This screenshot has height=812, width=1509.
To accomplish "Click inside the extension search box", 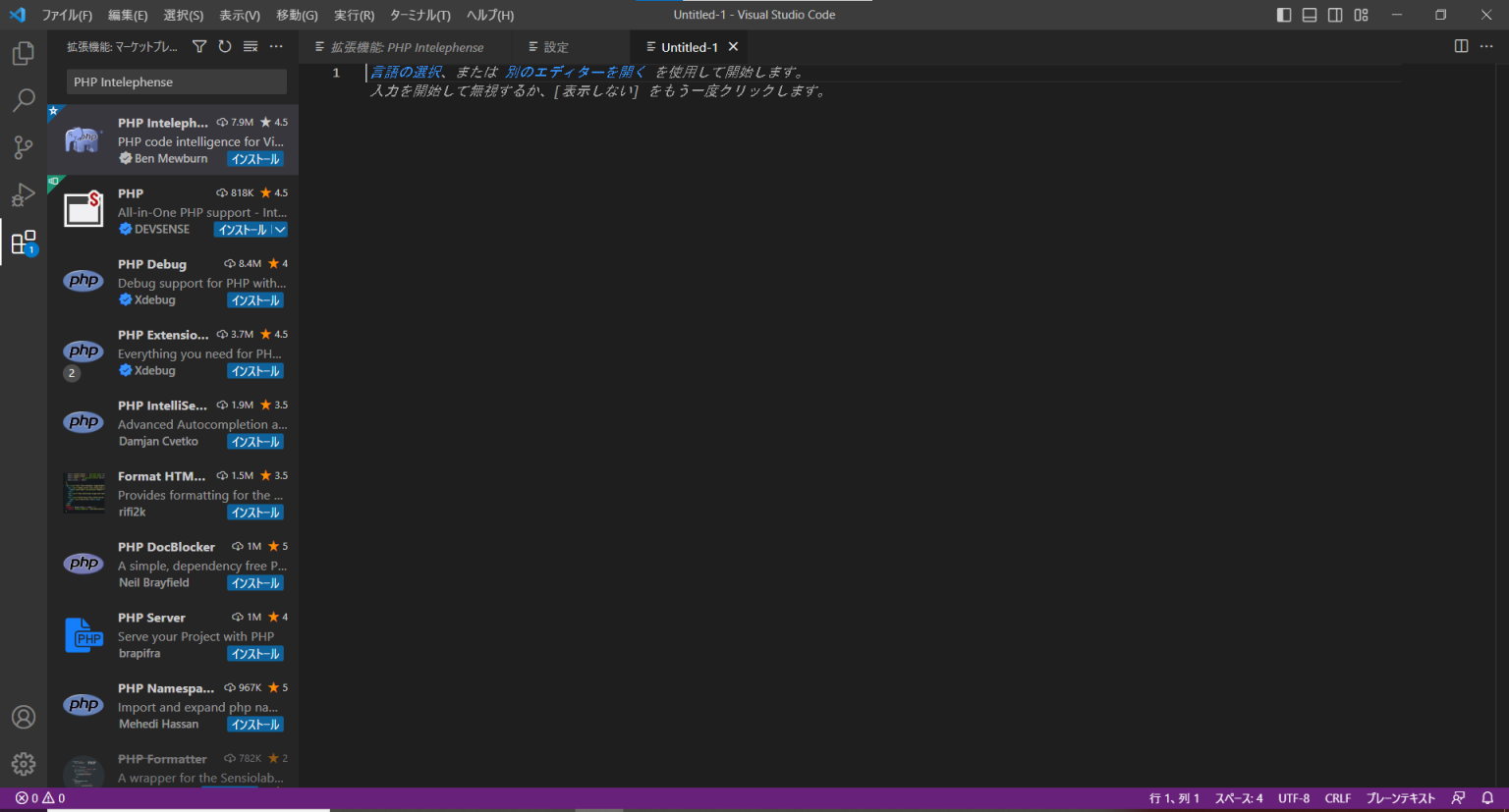I will (x=175, y=81).
